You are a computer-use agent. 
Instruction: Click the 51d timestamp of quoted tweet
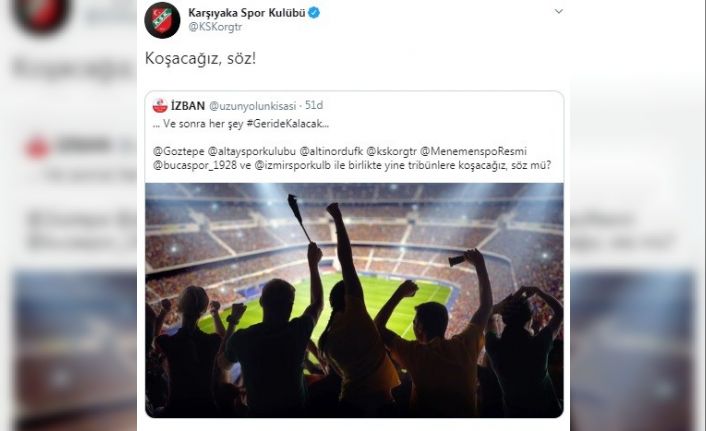click(x=314, y=105)
